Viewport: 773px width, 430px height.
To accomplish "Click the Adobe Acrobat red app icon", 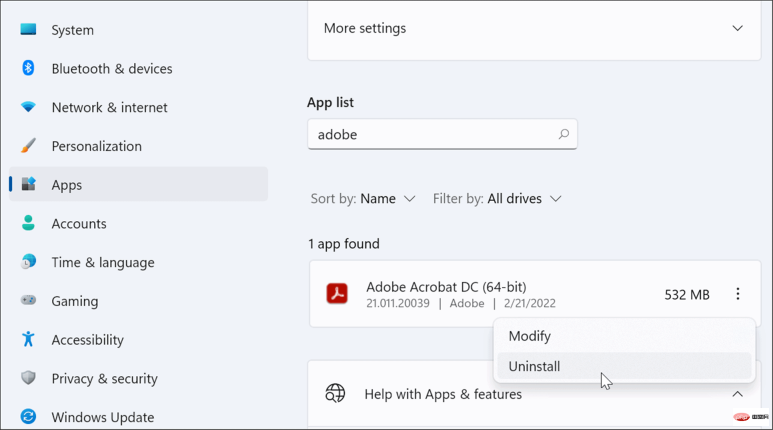I will pos(337,293).
